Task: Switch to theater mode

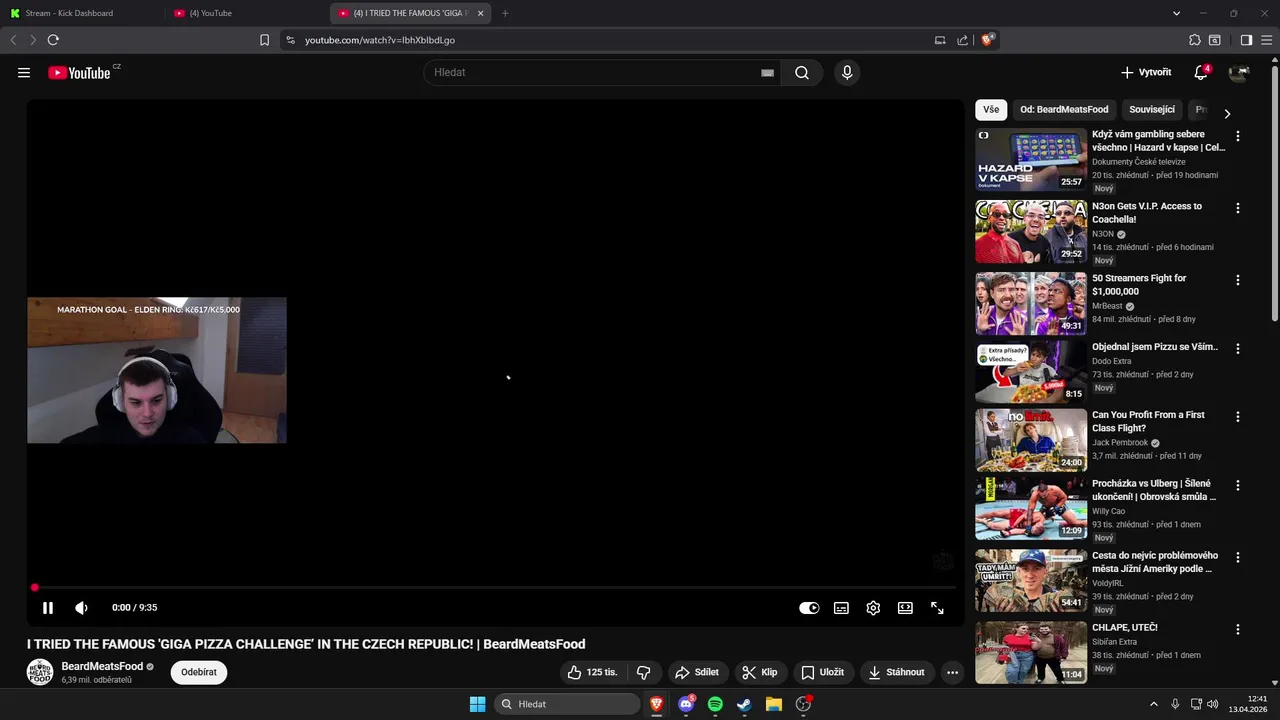Action: [905, 608]
